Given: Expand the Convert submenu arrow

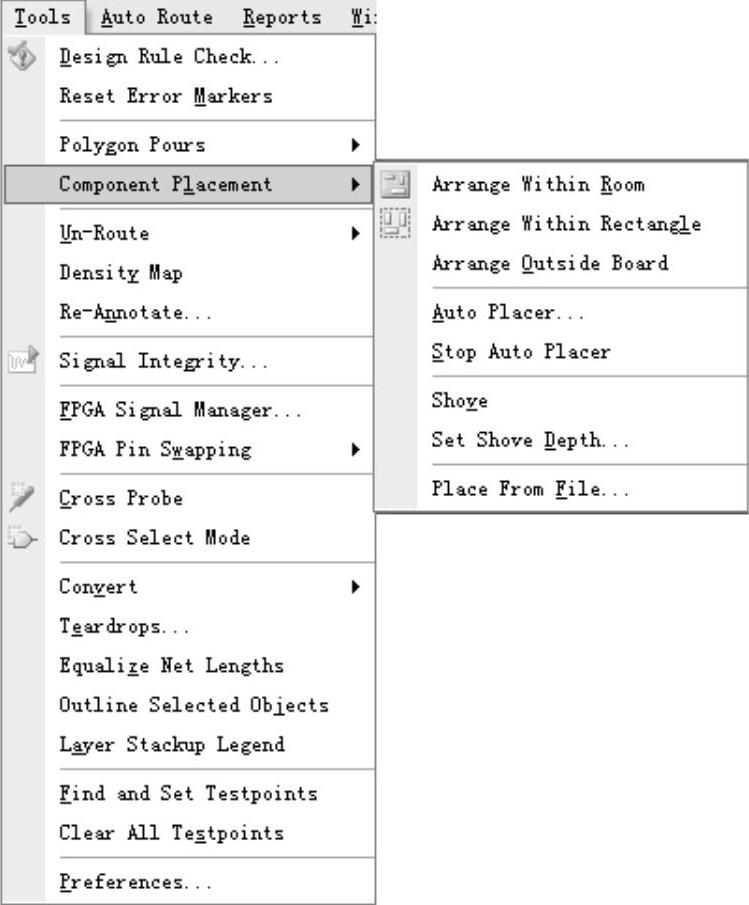Looking at the screenshot, I should pos(356,587).
